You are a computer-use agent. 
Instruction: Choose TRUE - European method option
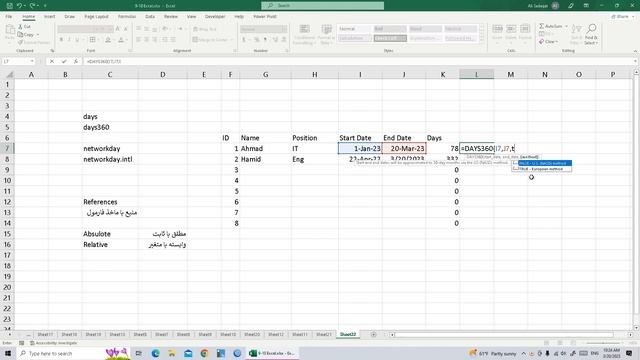(x=542, y=169)
